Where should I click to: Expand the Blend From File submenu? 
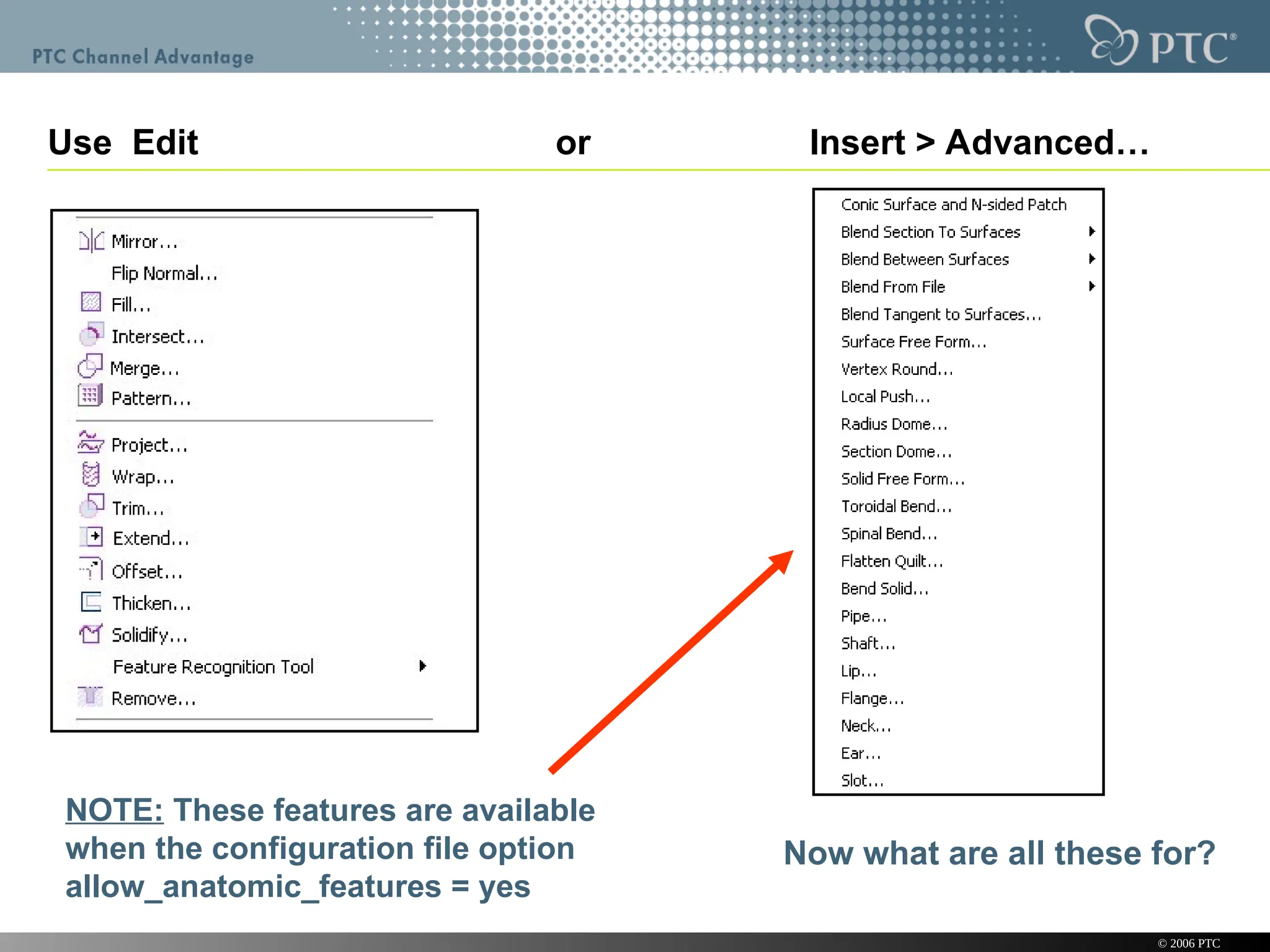click(x=1091, y=286)
